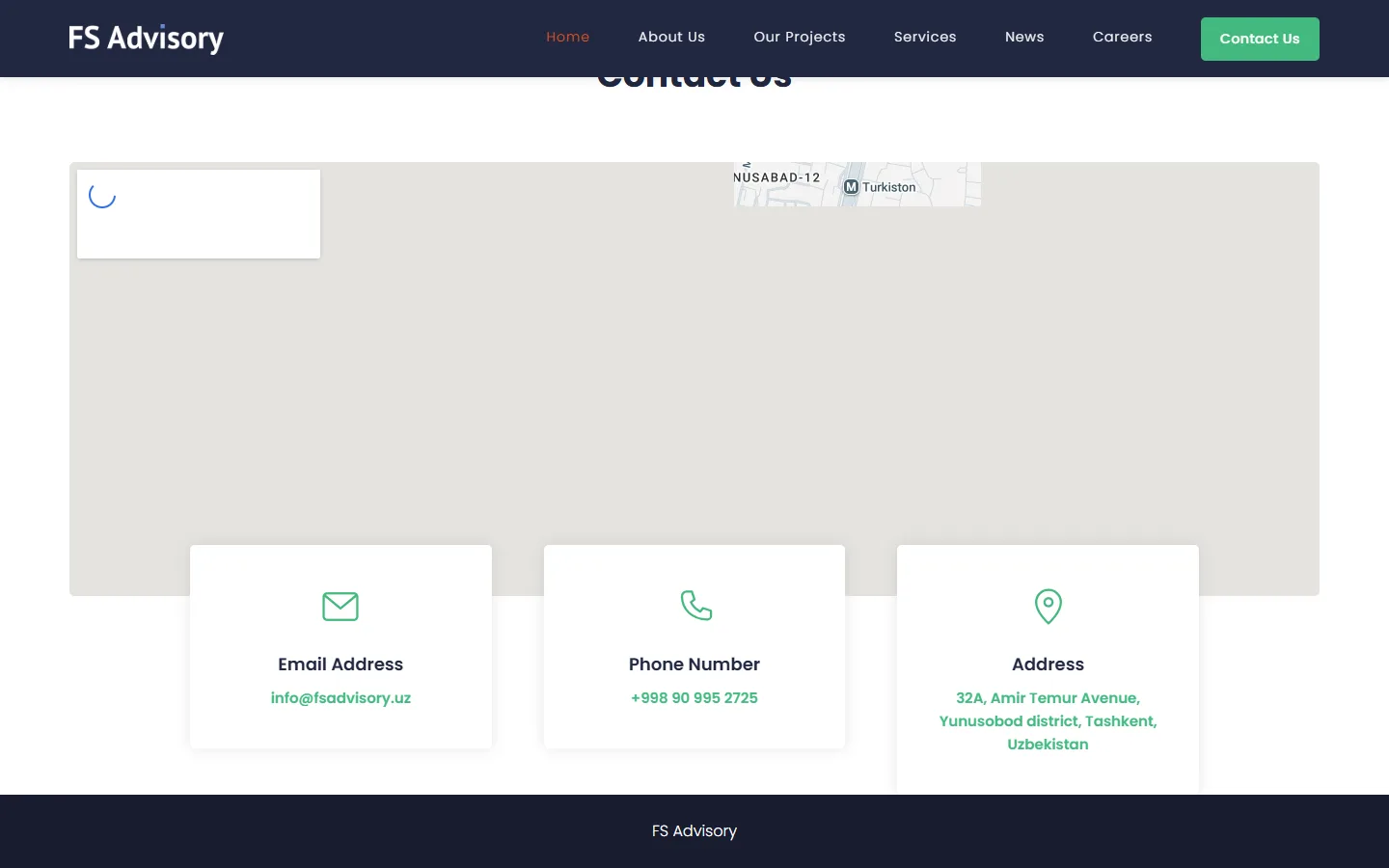Click the Email Address heading
This screenshot has height=868, width=1389.
[x=340, y=664]
